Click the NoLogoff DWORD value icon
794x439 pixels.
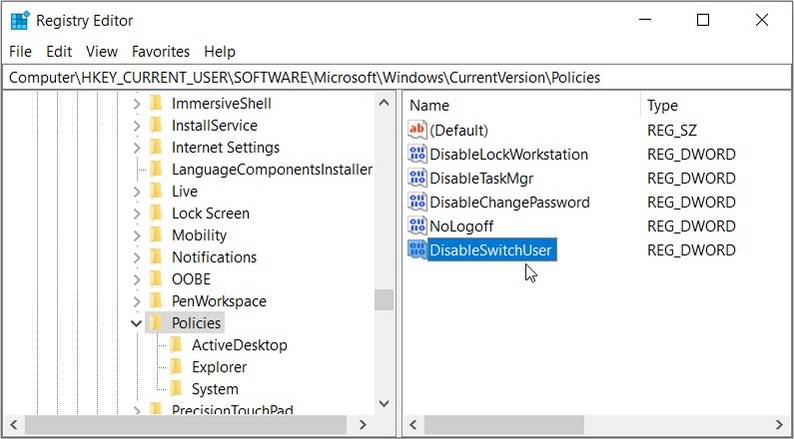[417, 226]
